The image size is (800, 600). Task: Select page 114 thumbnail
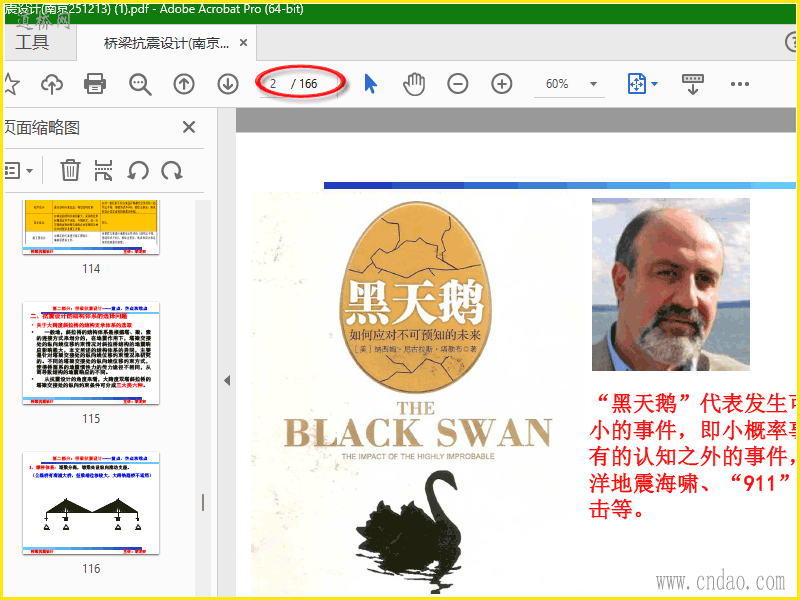(91, 227)
